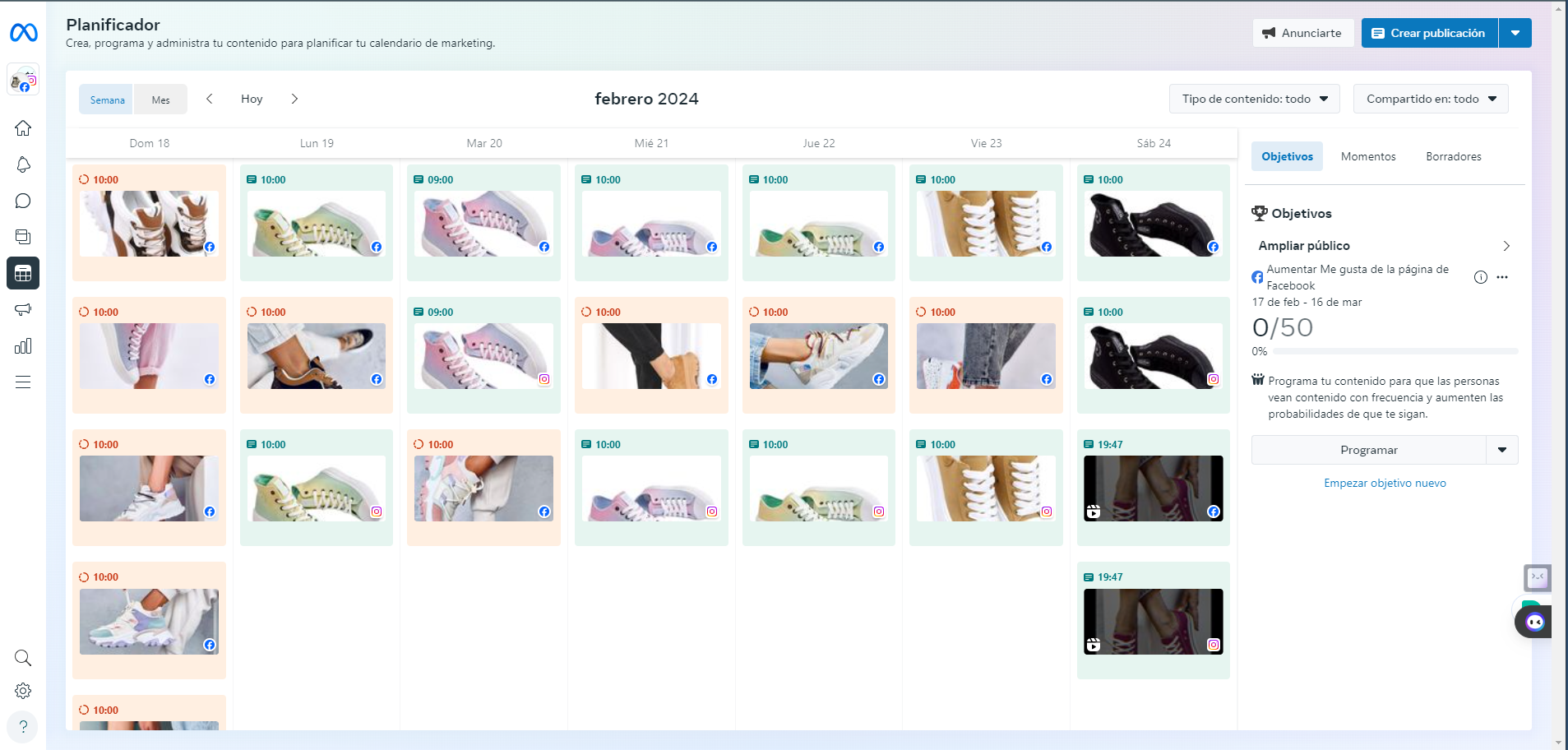The image size is (1568, 750).
Task: Click the gray floating widget icon at right edge
Action: click(1538, 577)
